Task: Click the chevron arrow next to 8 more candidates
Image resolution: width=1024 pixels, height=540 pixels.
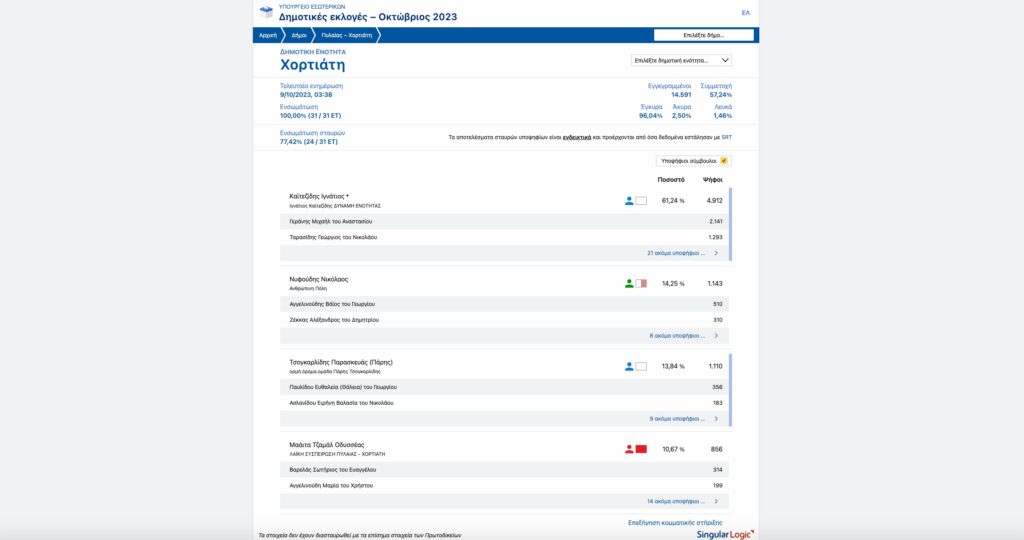Action: click(x=716, y=336)
